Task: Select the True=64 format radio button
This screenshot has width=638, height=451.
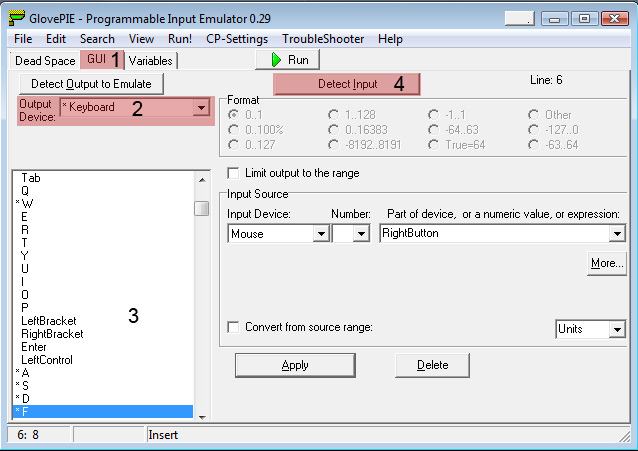Action: coord(434,144)
